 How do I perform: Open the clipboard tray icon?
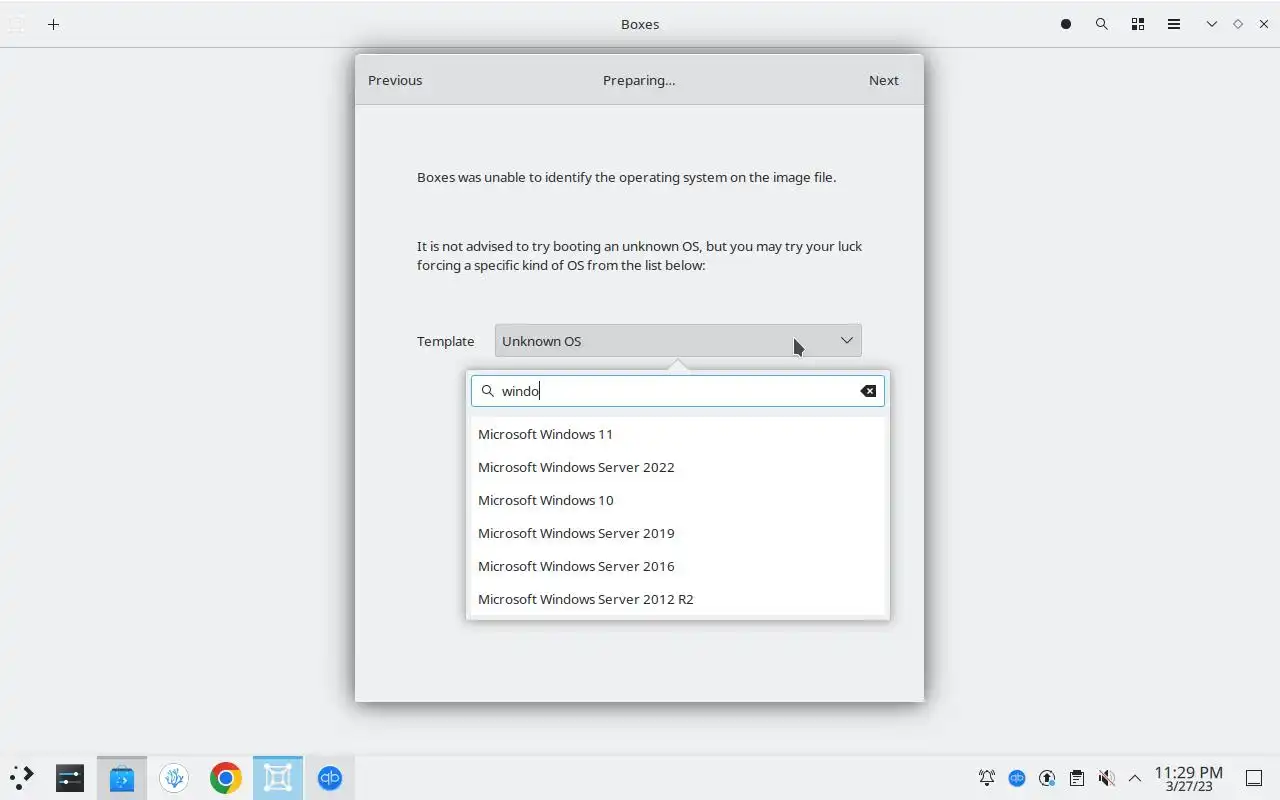click(x=1077, y=778)
